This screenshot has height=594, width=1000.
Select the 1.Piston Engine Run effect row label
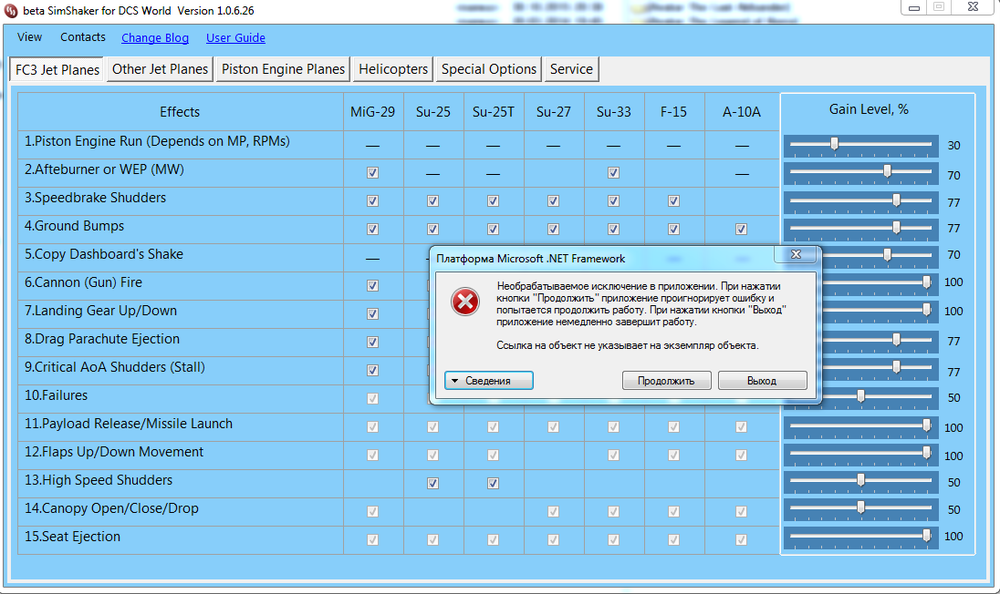click(x=157, y=142)
